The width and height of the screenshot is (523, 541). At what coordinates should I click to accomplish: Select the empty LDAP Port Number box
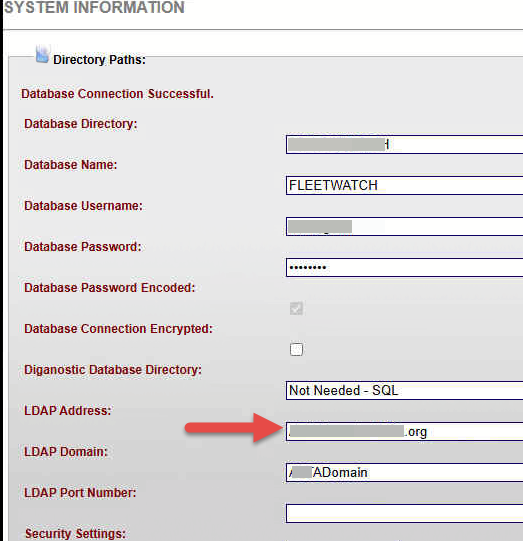(404, 513)
